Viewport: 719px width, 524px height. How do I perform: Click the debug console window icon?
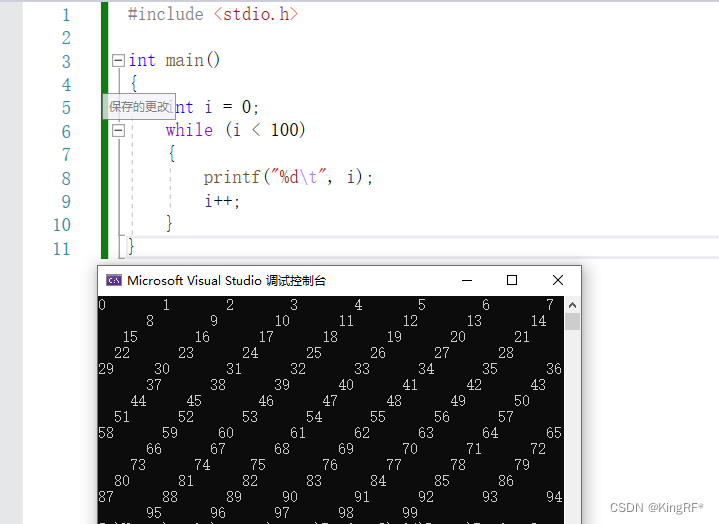tap(114, 280)
